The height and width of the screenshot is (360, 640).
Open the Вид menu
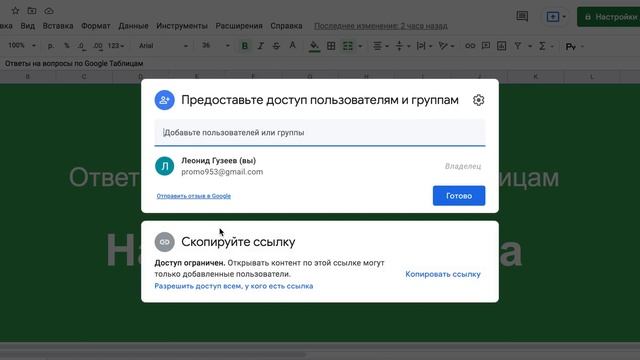27,26
